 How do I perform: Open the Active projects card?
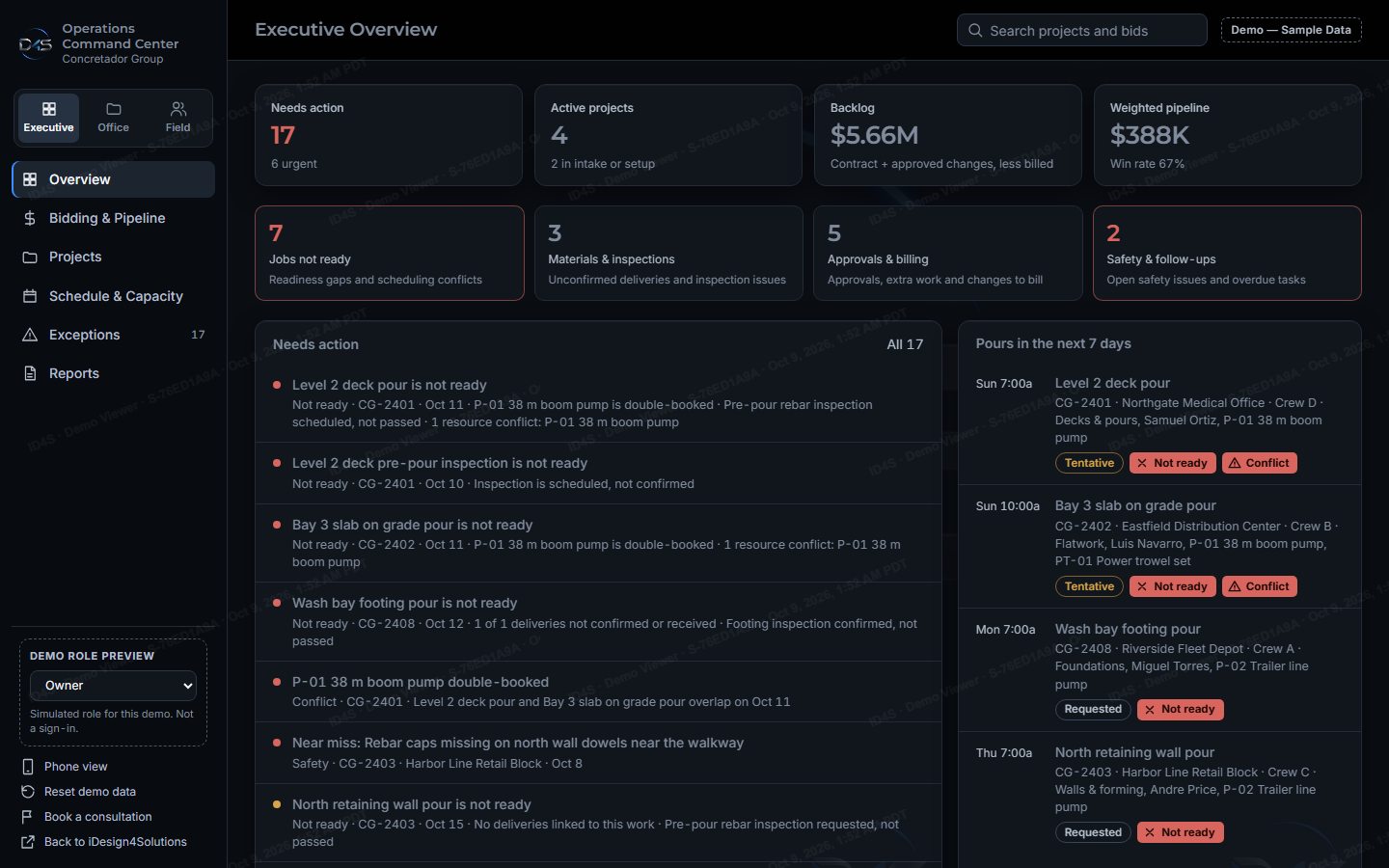668,135
